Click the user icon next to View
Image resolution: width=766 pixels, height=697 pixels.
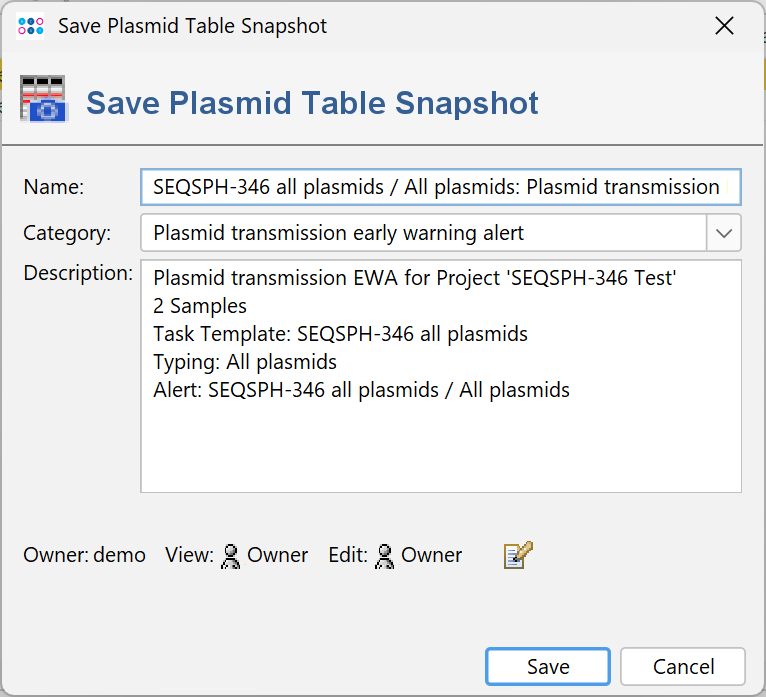231,555
